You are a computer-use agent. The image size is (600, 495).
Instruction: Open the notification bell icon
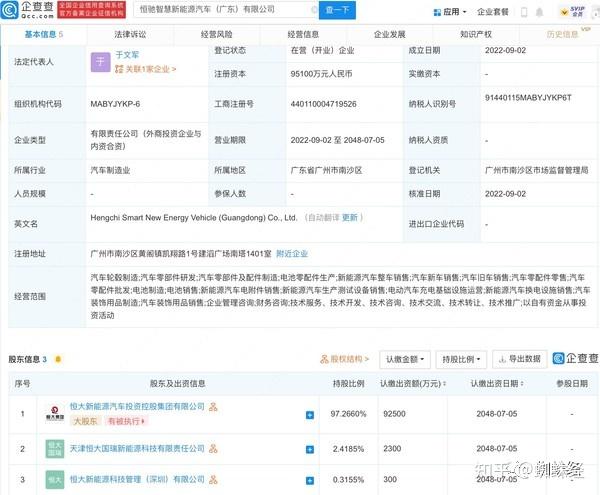point(539,12)
